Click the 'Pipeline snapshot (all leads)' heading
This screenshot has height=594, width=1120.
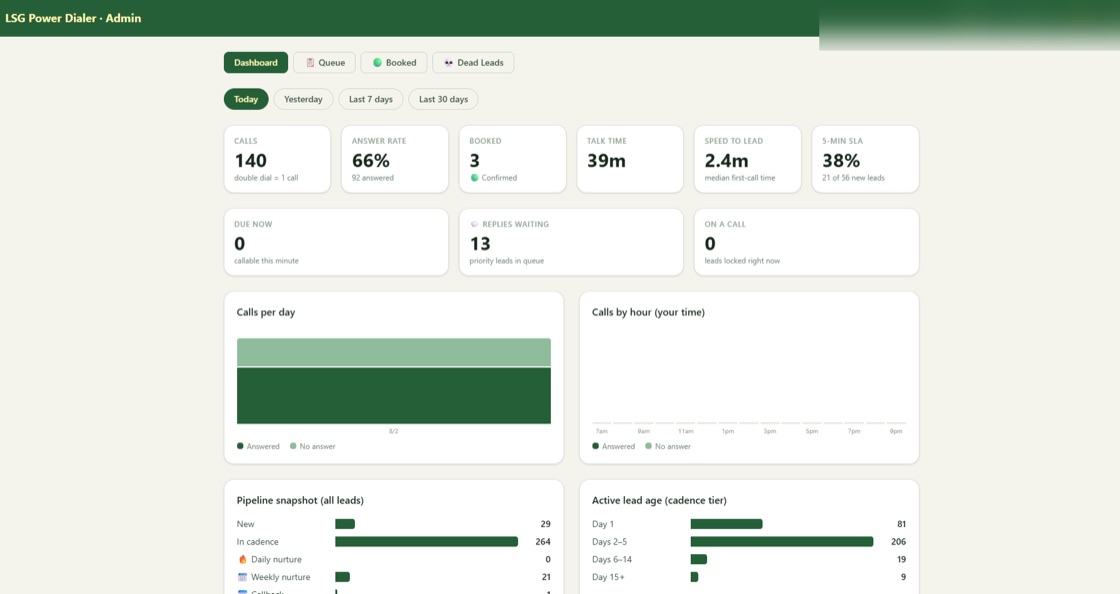300,500
